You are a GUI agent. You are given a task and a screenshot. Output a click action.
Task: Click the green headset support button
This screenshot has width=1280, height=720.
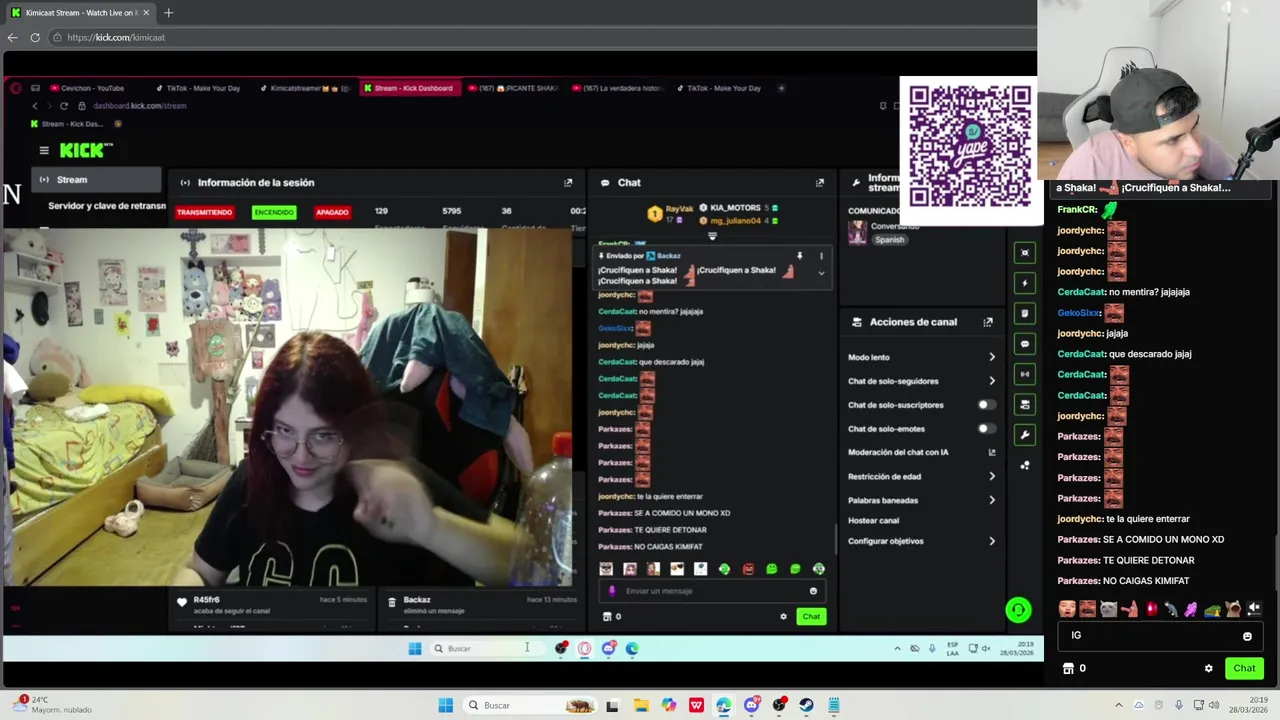tap(1018, 609)
